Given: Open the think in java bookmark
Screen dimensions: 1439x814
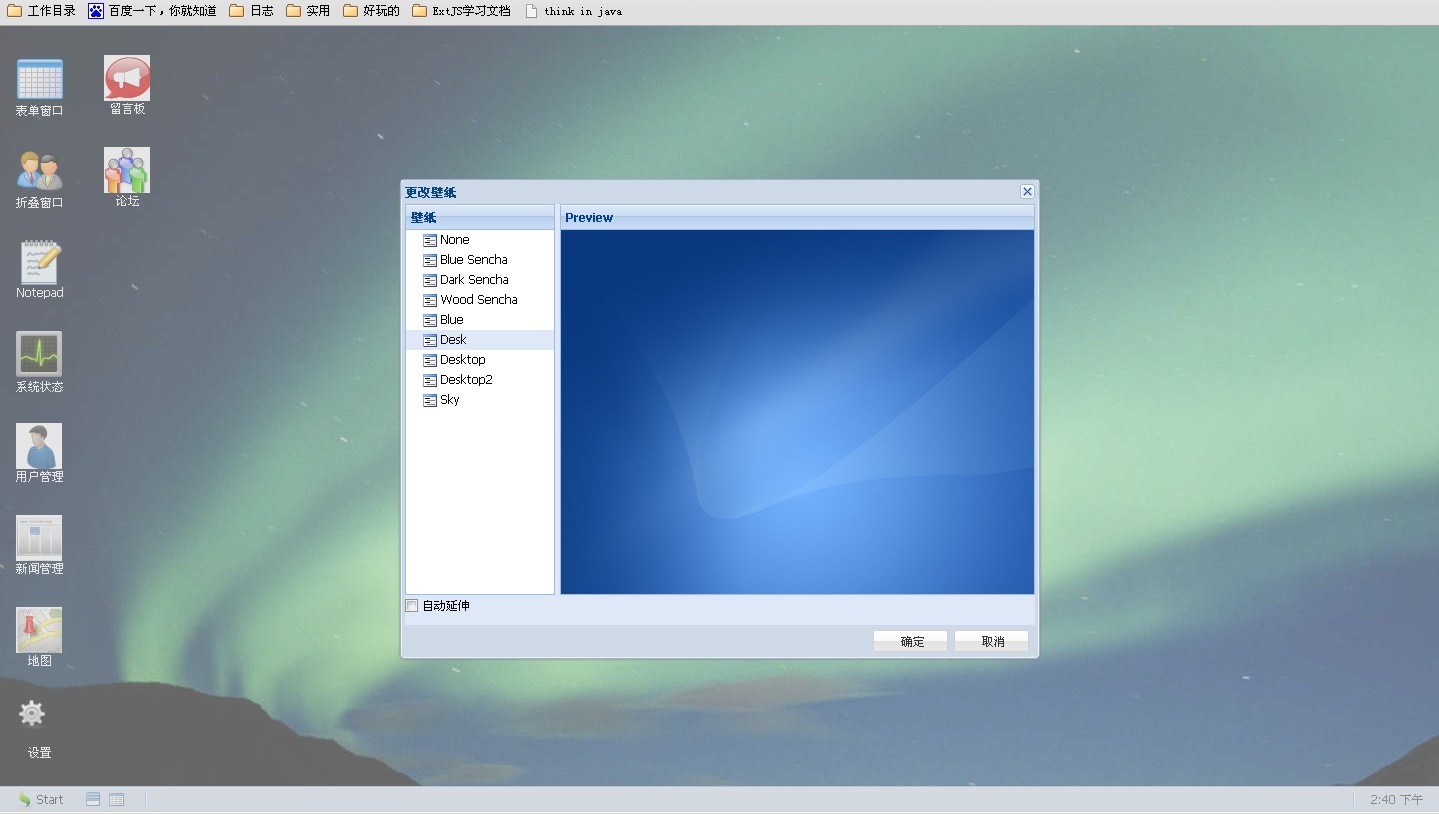Looking at the screenshot, I should 573,11.
